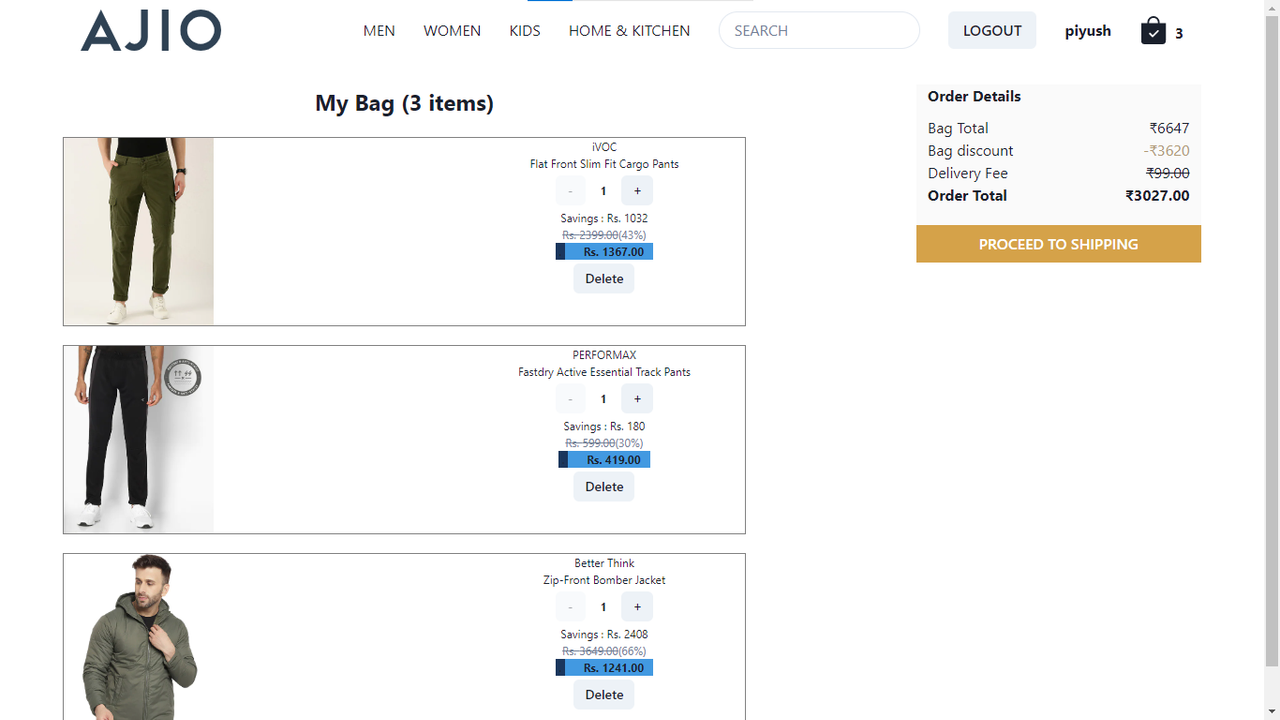Image resolution: width=1280 pixels, height=720 pixels.
Task: Go to AJIO home via logo
Action: (151, 31)
